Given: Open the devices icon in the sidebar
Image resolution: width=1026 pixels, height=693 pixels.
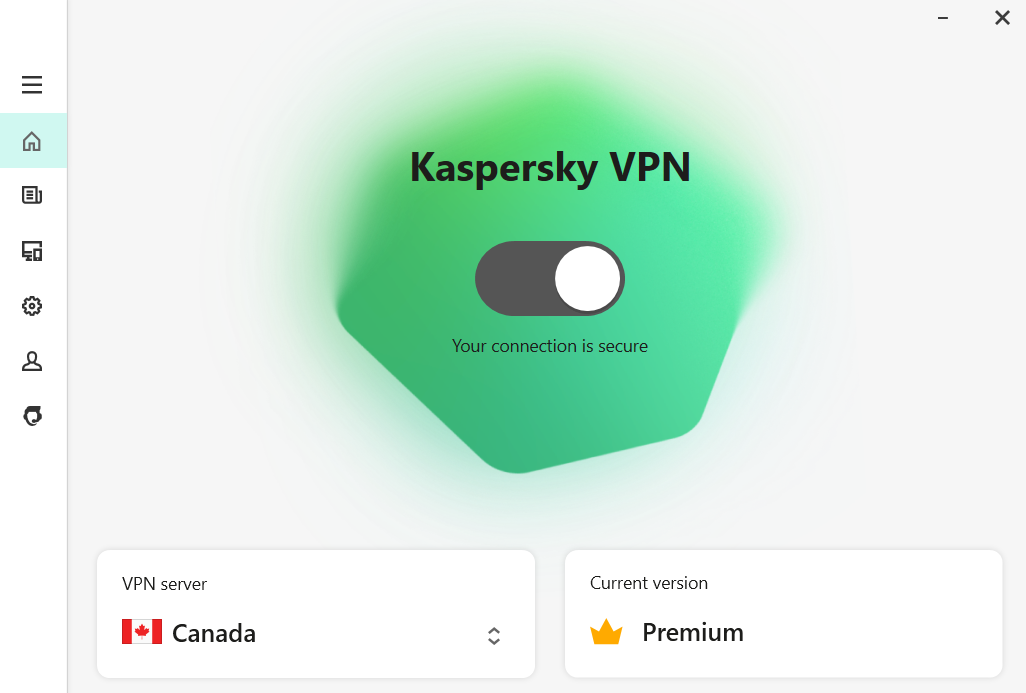Looking at the screenshot, I should pos(32,251).
